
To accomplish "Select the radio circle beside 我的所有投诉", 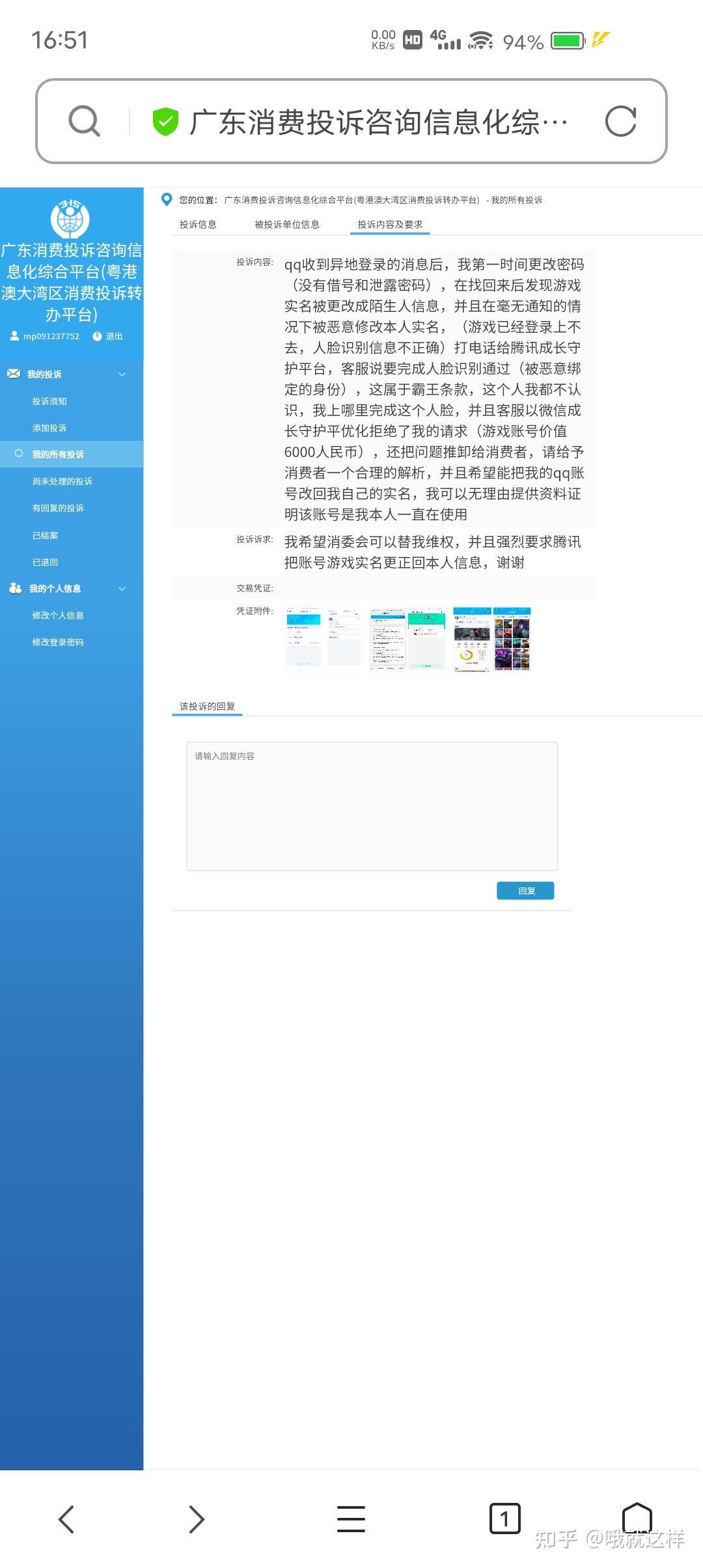I will point(19,453).
